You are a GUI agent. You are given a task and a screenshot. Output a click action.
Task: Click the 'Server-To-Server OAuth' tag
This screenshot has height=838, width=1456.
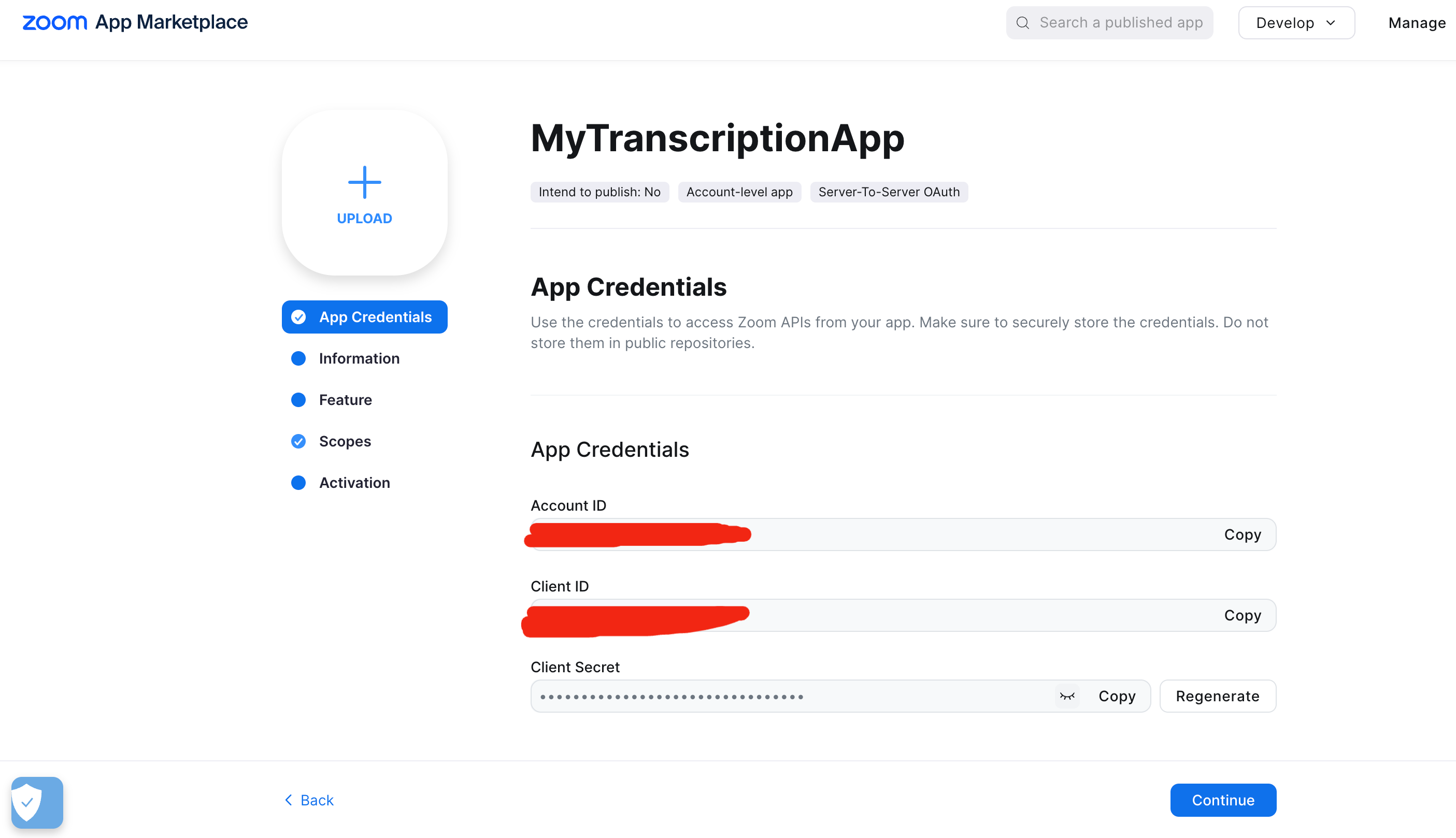tap(889, 192)
